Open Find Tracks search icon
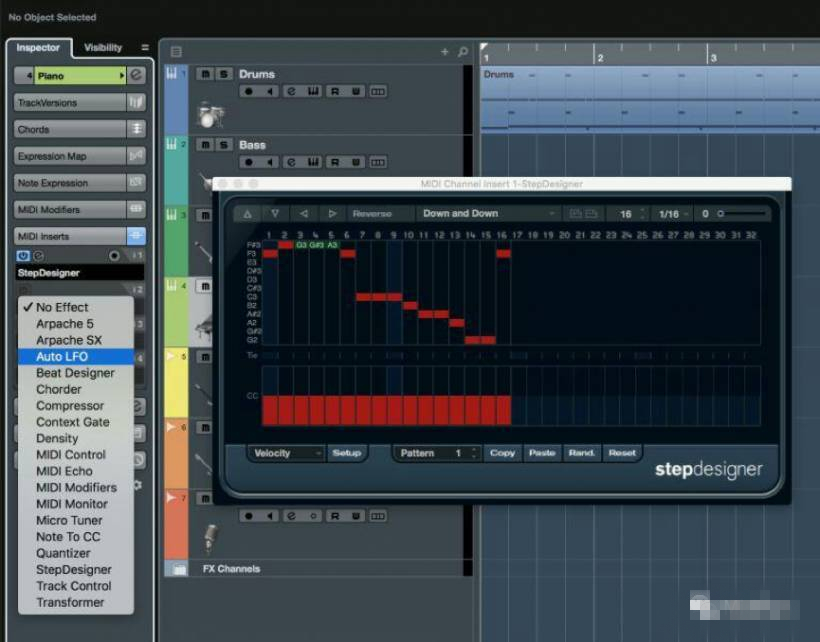Viewport: 820px width, 642px height. pos(462,52)
